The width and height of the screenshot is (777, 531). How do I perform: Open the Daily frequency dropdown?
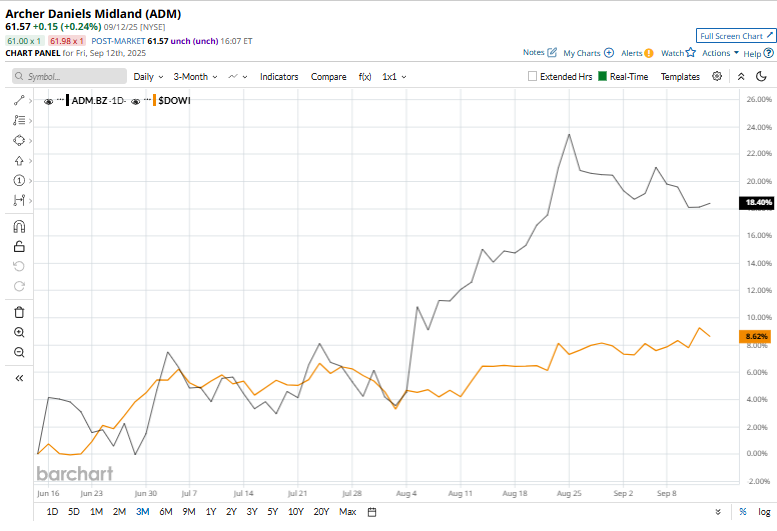pos(148,77)
